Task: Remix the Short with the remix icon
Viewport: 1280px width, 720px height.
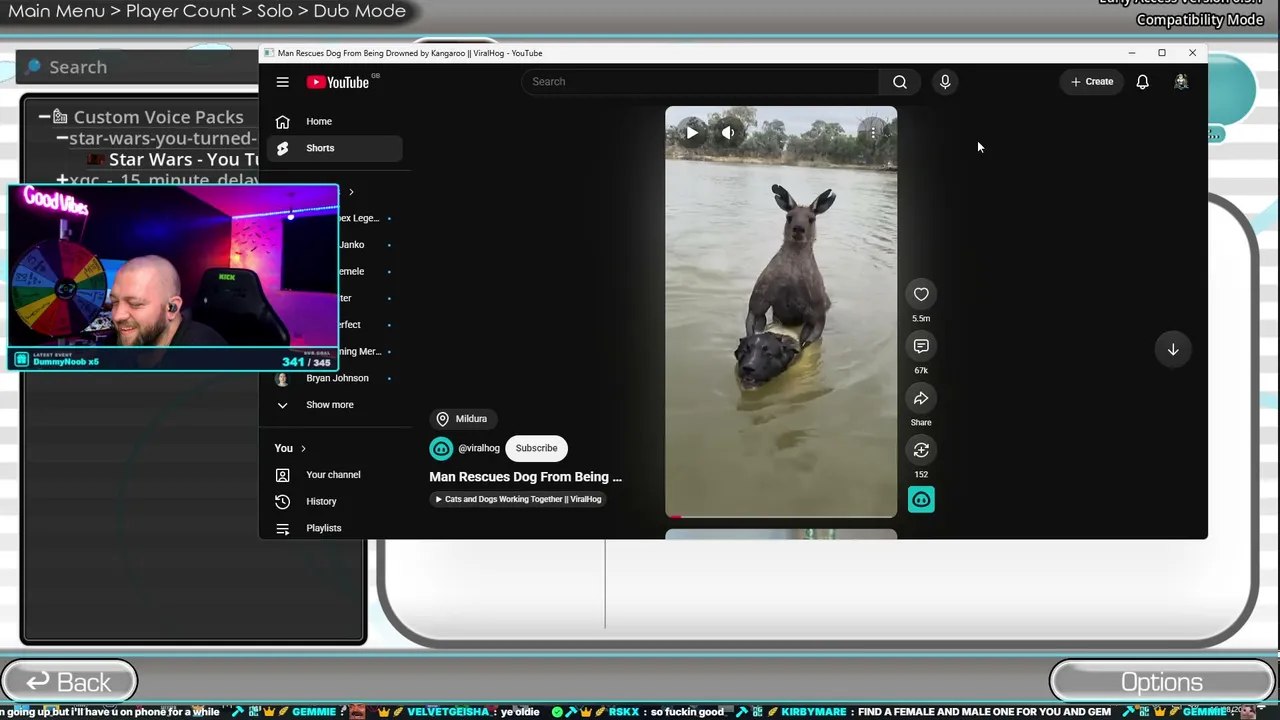Action: pos(921,450)
